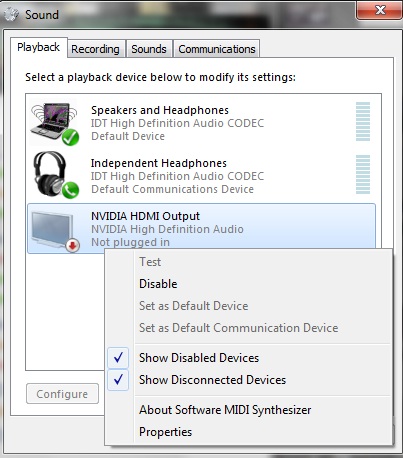The height and width of the screenshot is (458, 403).
Task: Click the NVIDIA HDMI Output monitor icon
Action: click(55, 231)
